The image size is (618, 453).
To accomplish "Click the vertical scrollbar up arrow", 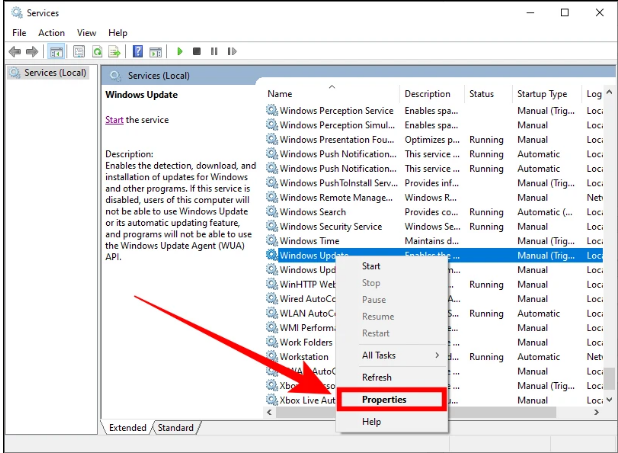I will coord(609,92).
